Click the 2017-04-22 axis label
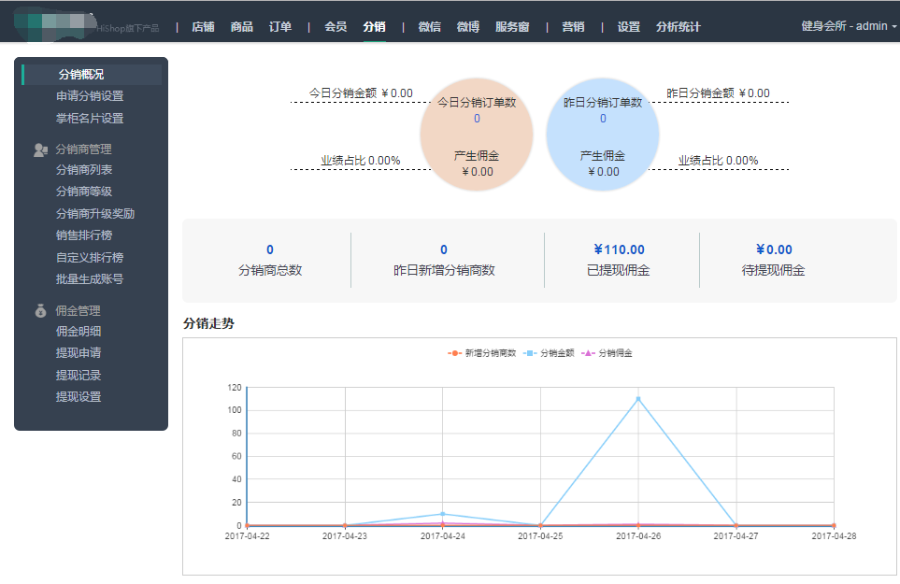Image resolution: width=900 pixels, height=584 pixels. 247,536
